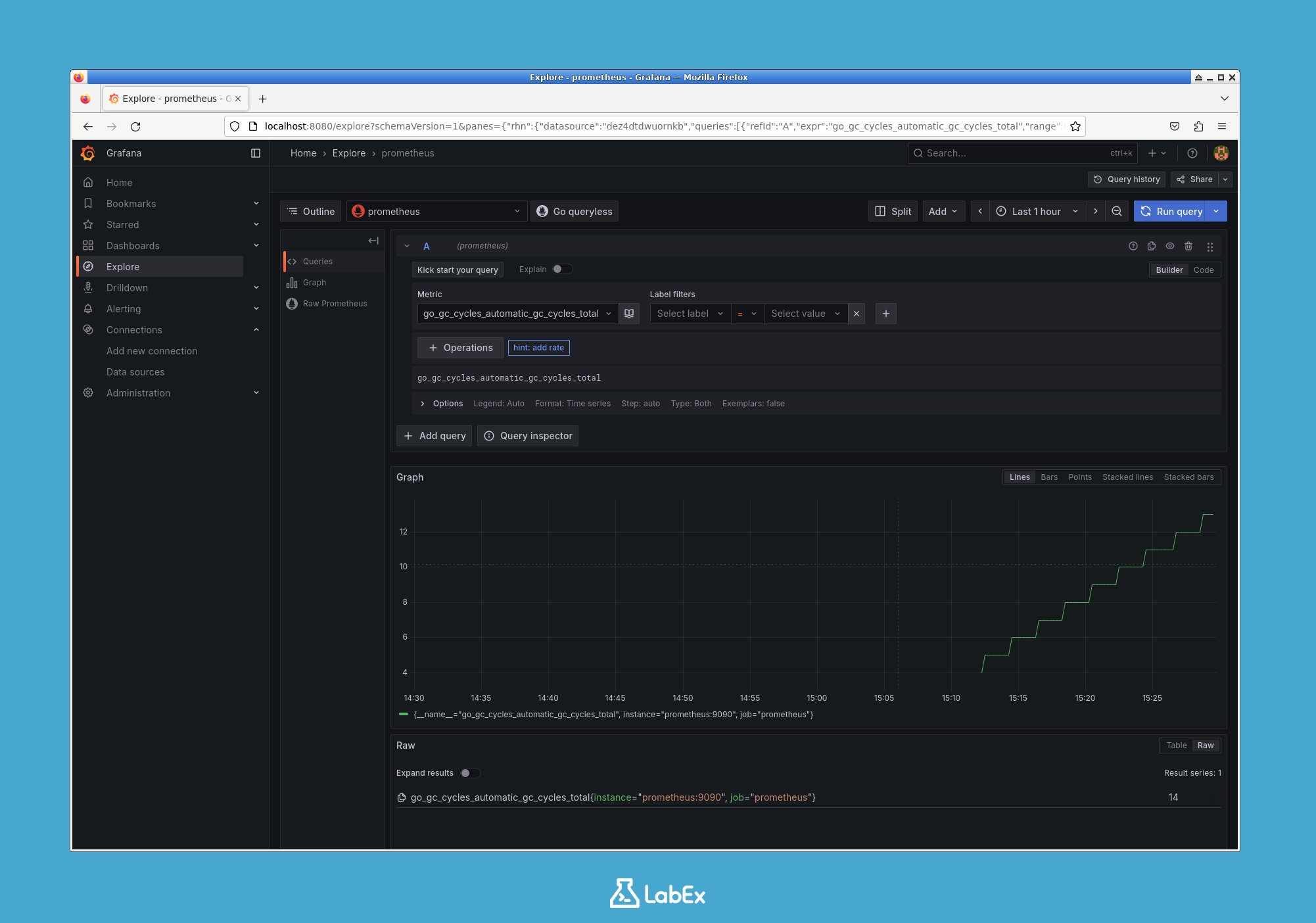The image size is (1316, 923).
Task: Delete query A with the trash icon
Action: pos(1188,246)
